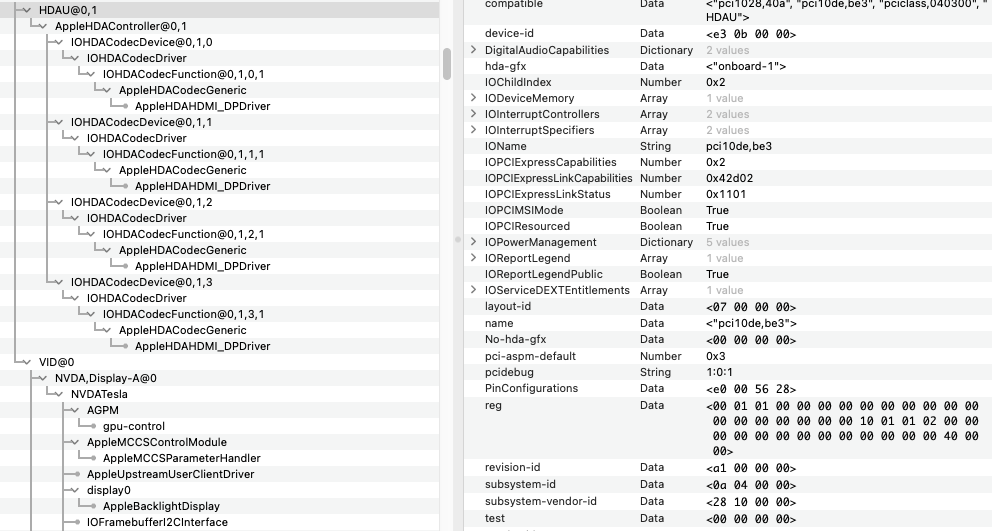
Task: Select IOFramebufferI2CInterface entry
Action: [158, 522]
